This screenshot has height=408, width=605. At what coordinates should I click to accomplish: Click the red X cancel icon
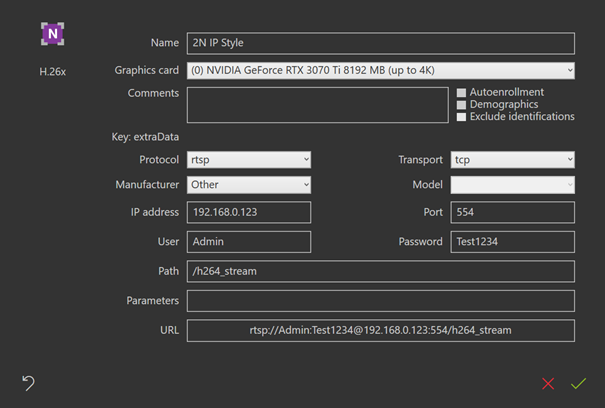(x=548, y=383)
